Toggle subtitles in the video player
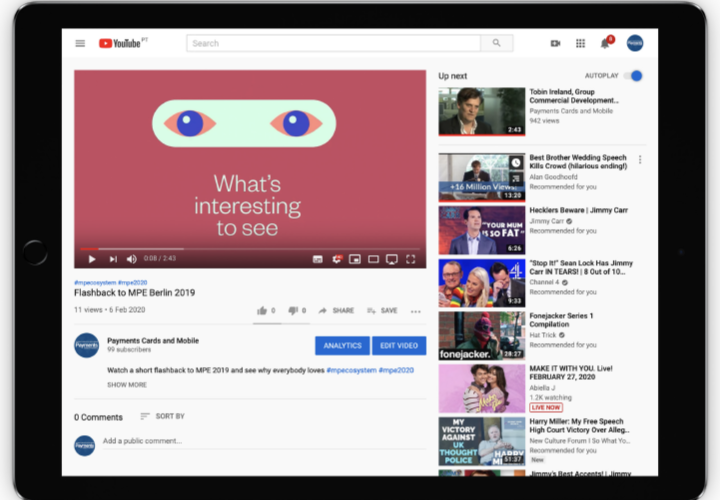The height and width of the screenshot is (500, 720). pyautogui.click(x=317, y=259)
